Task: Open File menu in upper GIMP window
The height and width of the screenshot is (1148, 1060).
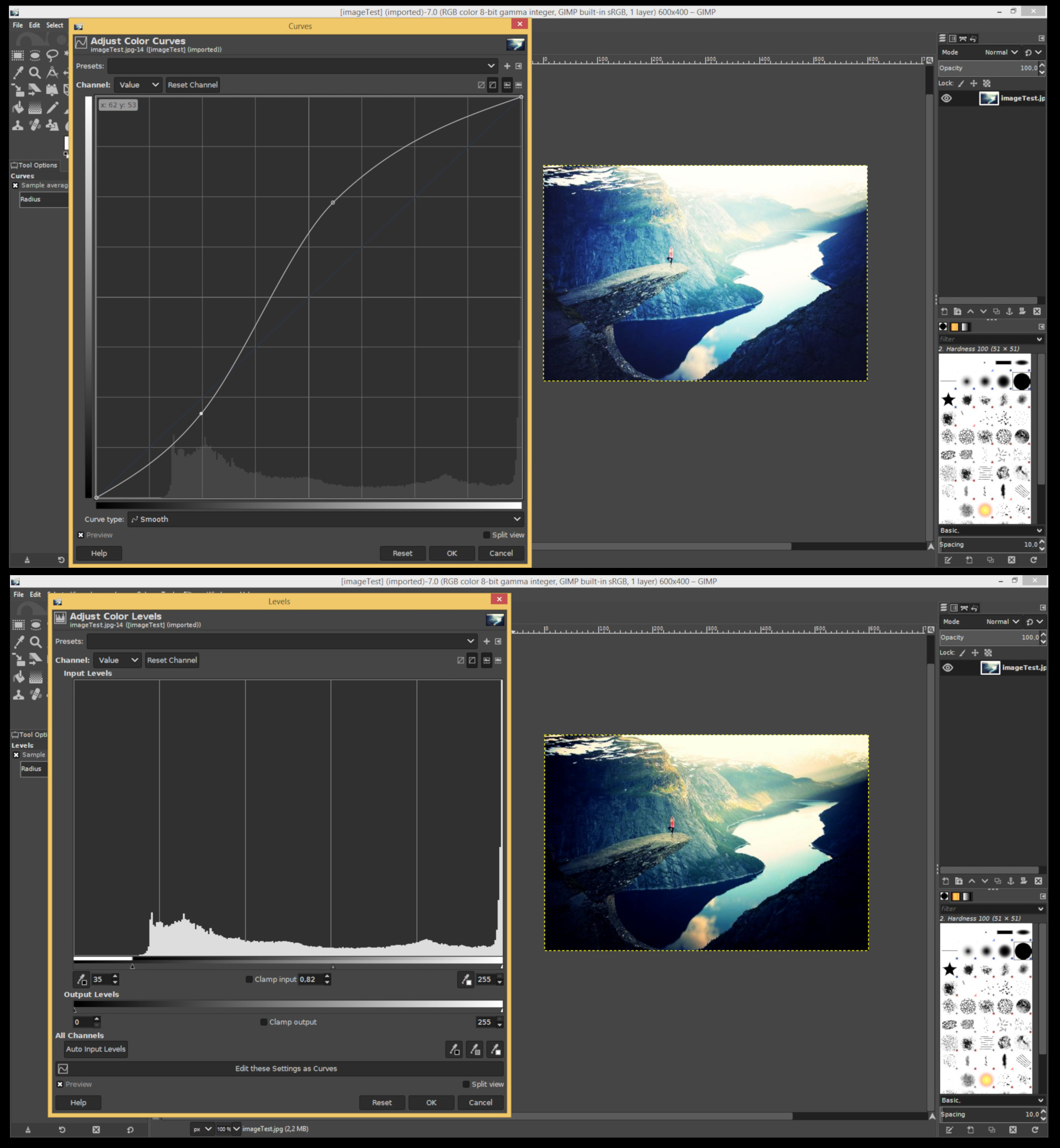Action: tap(18, 25)
